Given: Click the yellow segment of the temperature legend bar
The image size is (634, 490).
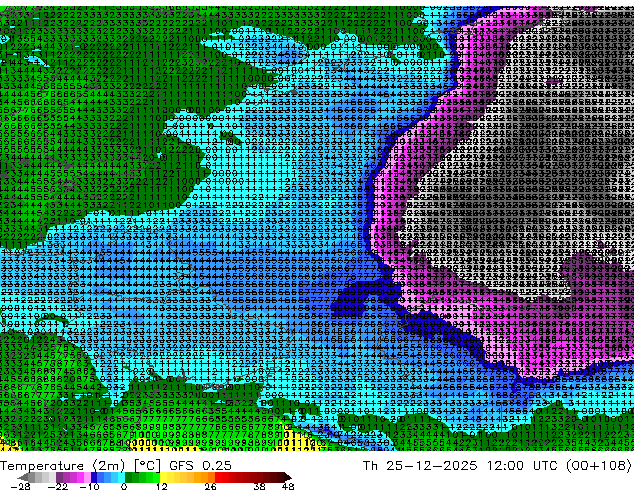Looking at the screenshot, I should pos(163,477).
